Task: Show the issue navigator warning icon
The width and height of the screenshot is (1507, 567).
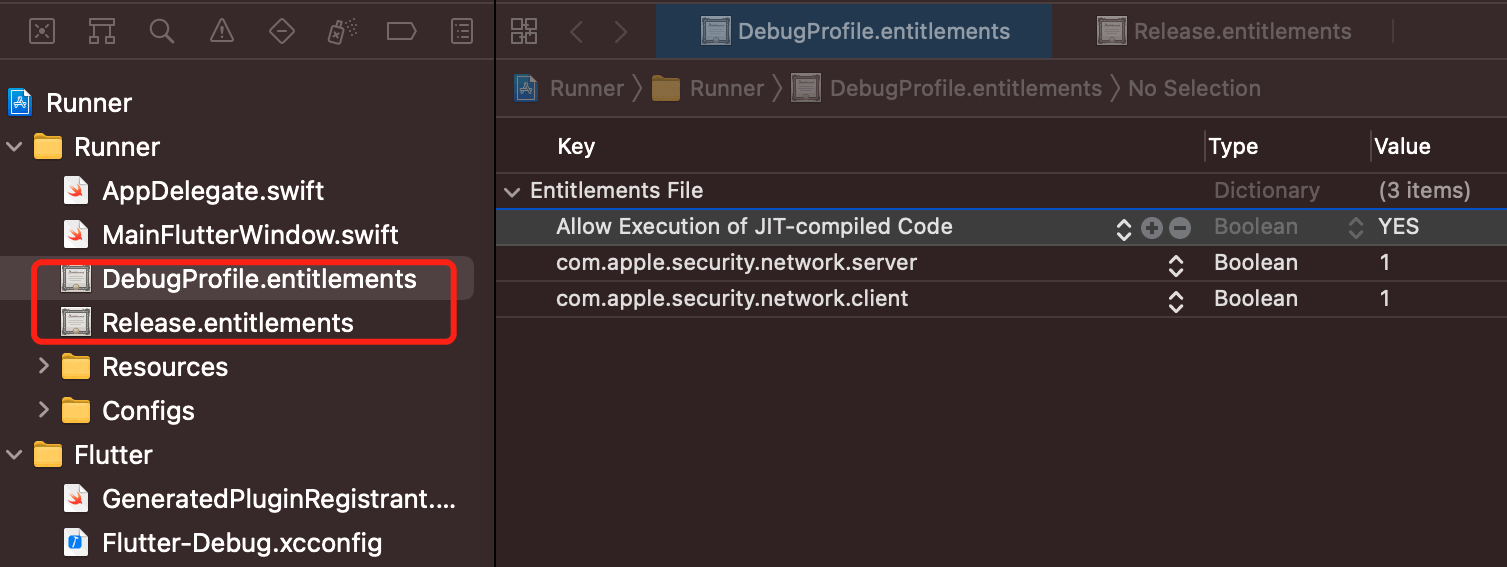Action: pos(221,31)
